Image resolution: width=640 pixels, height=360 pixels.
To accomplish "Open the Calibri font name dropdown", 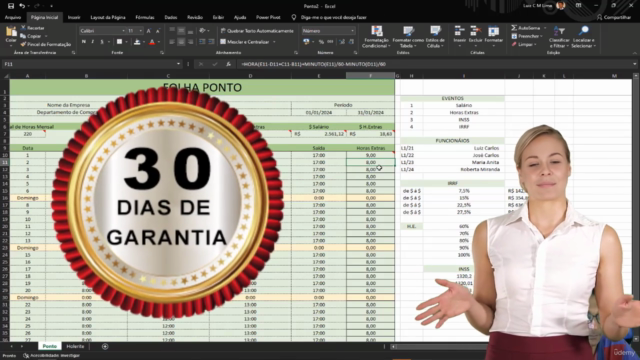I will click(x=123, y=31).
